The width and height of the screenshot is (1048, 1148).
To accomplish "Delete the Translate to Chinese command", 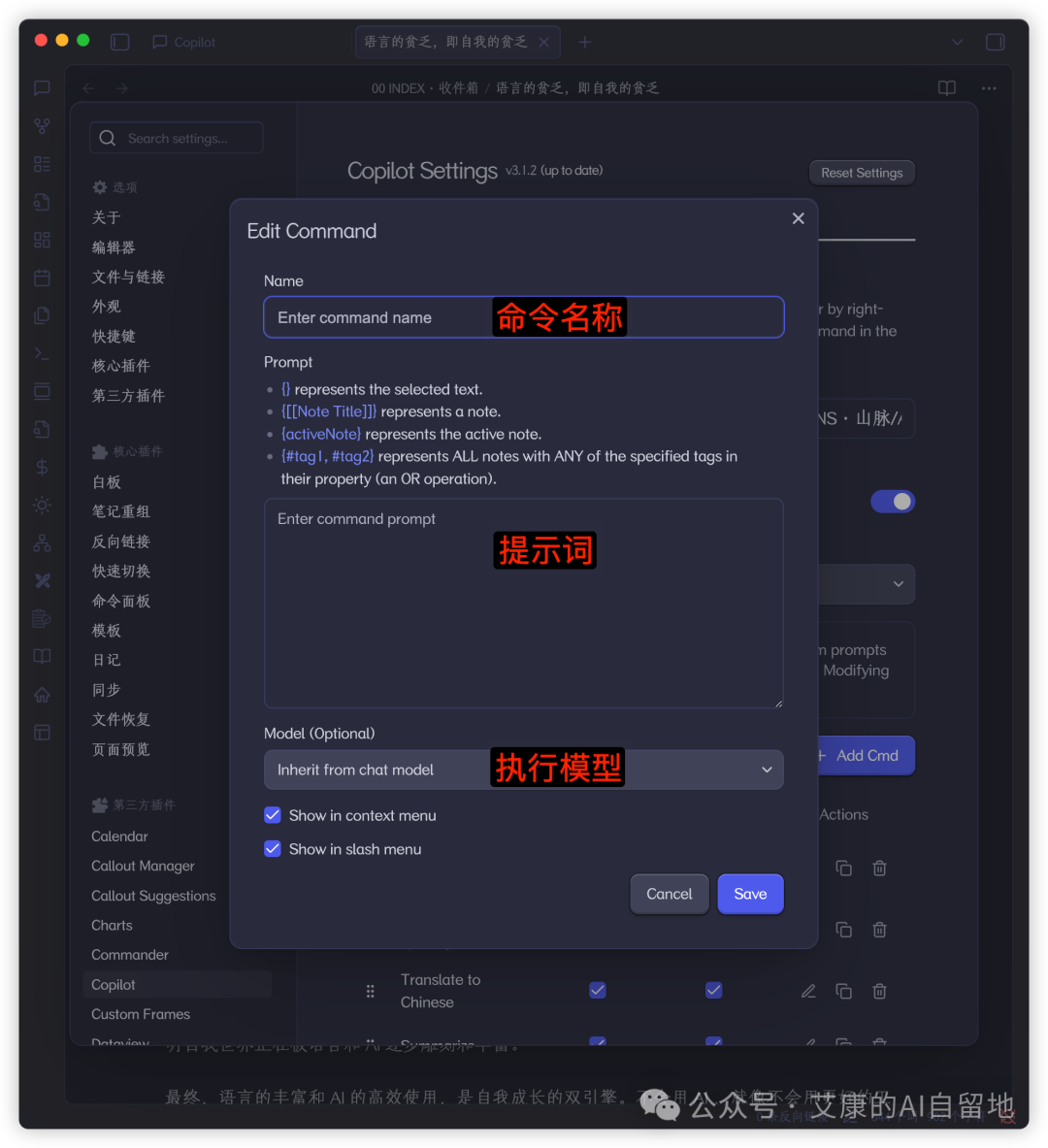I will [x=879, y=992].
